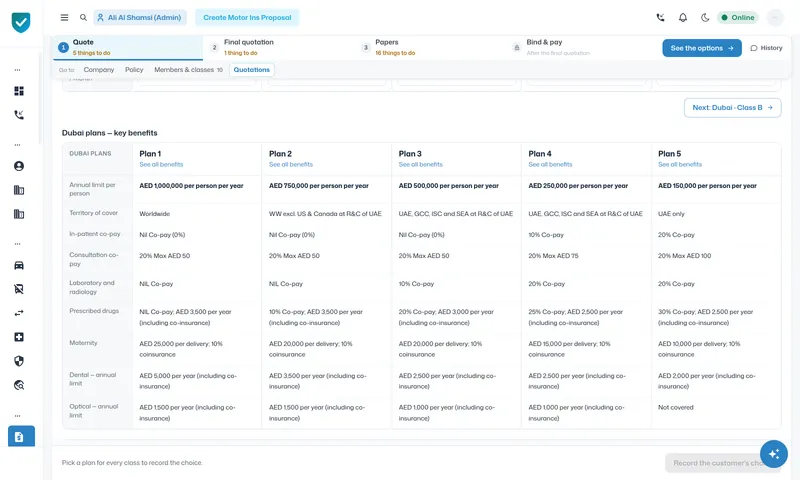Click 'AED 1,000,000 per person per year'
Image resolution: width=800 pixels, height=480 pixels.
191,186
